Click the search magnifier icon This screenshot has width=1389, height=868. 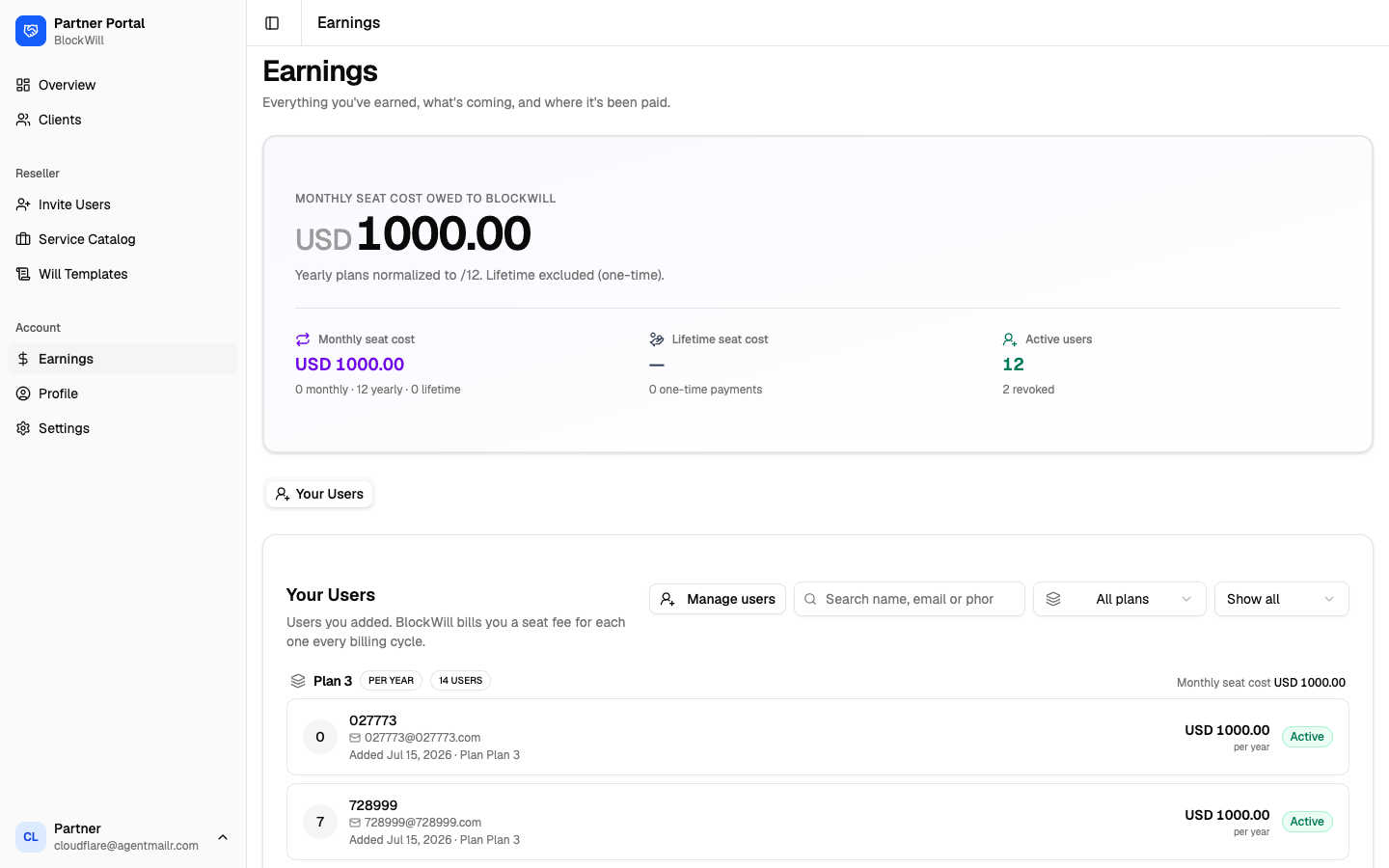810,599
